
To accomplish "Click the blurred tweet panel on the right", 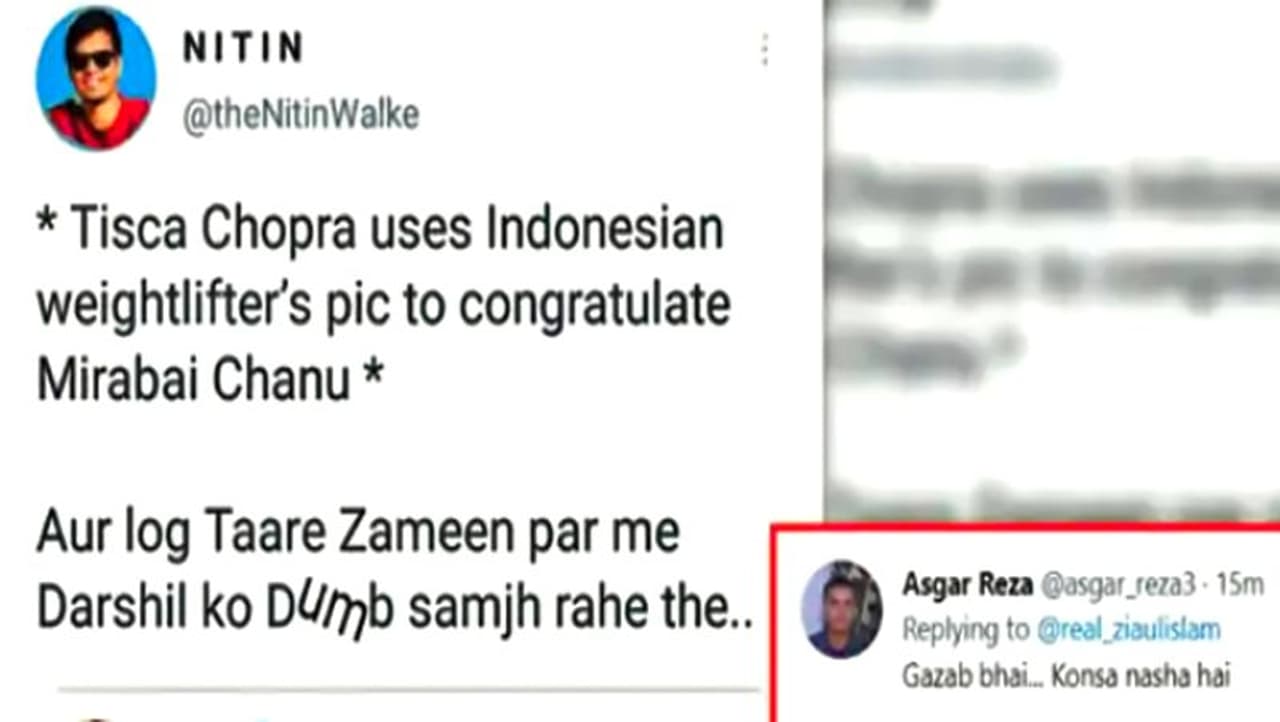I will click(x=1053, y=260).
